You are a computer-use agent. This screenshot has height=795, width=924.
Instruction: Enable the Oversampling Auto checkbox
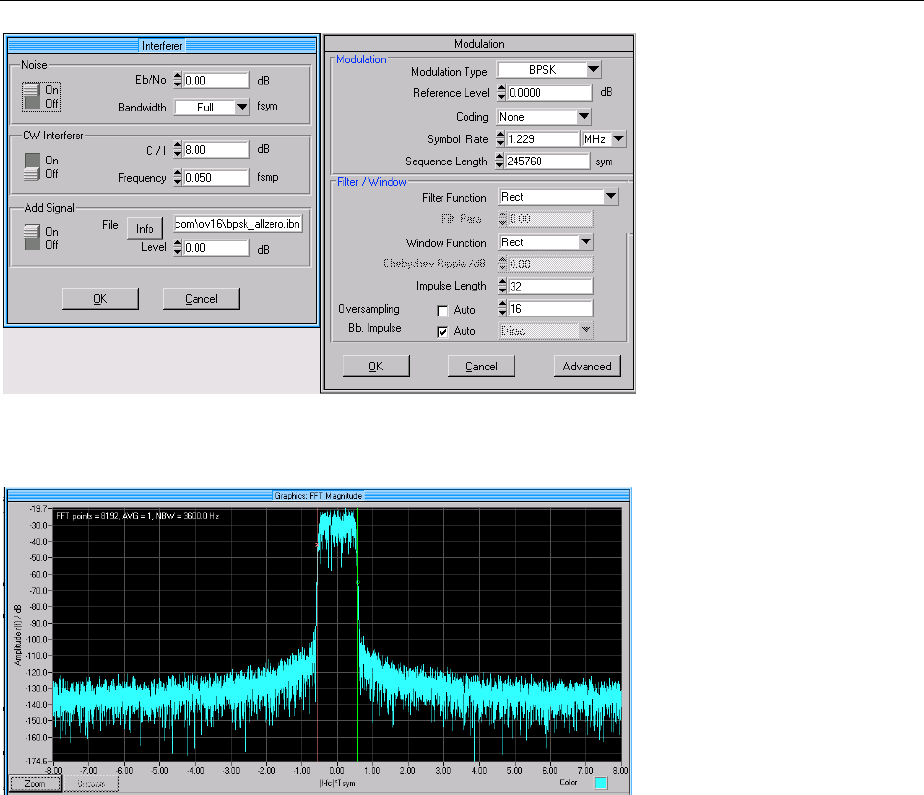tap(441, 311)
